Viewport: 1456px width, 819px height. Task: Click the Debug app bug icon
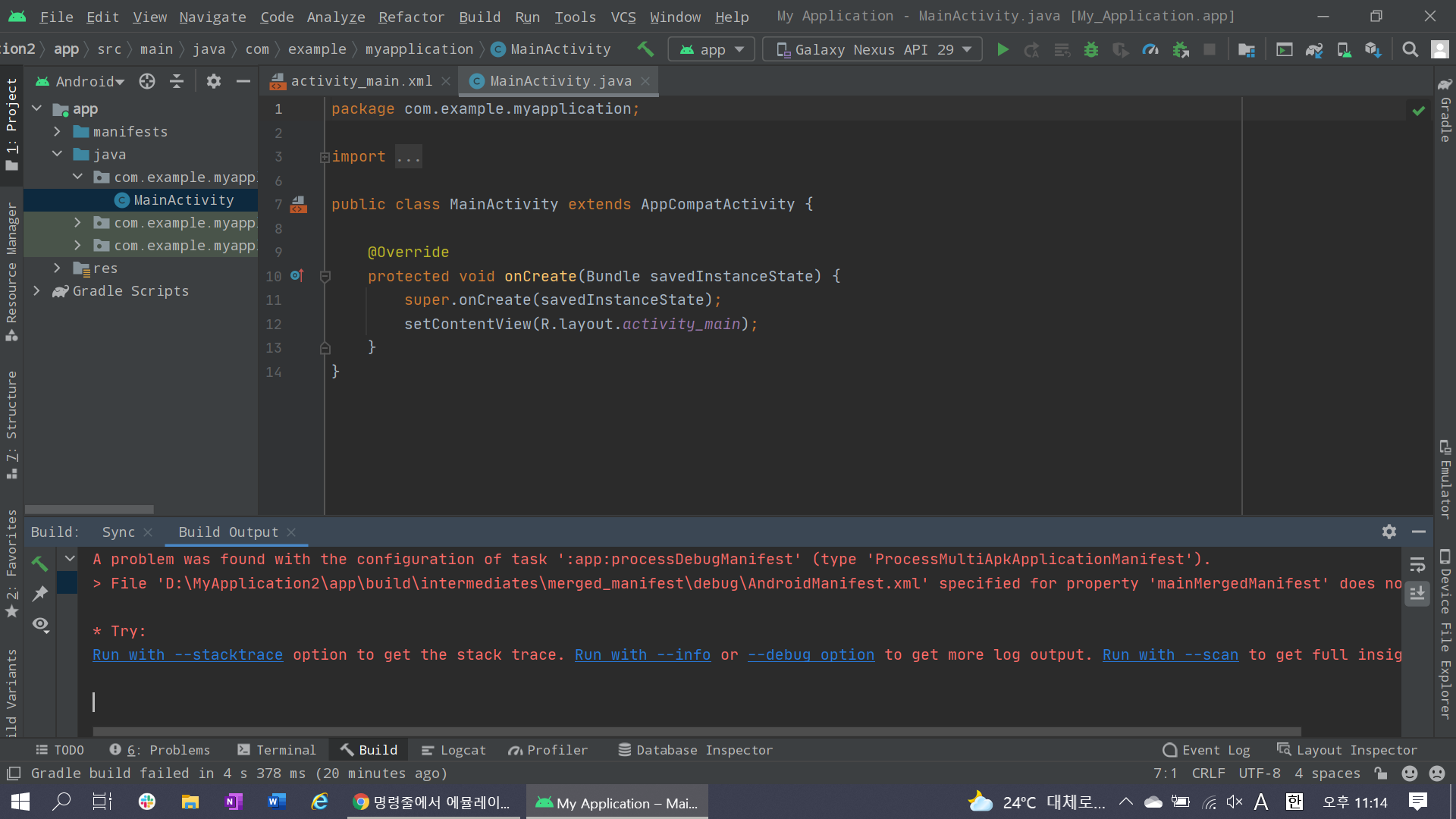tap(1091, 50)
